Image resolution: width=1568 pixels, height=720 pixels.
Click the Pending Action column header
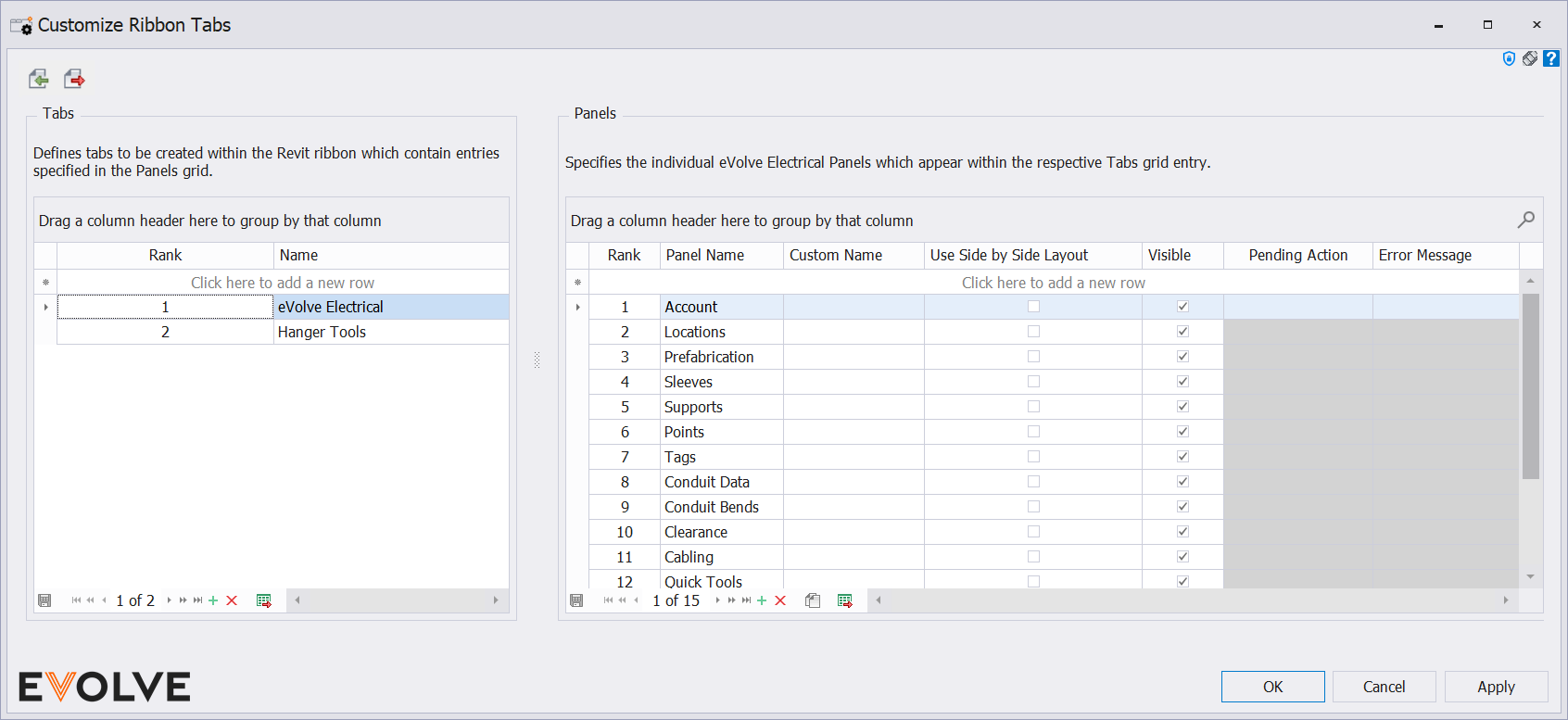coord(1297,256)
